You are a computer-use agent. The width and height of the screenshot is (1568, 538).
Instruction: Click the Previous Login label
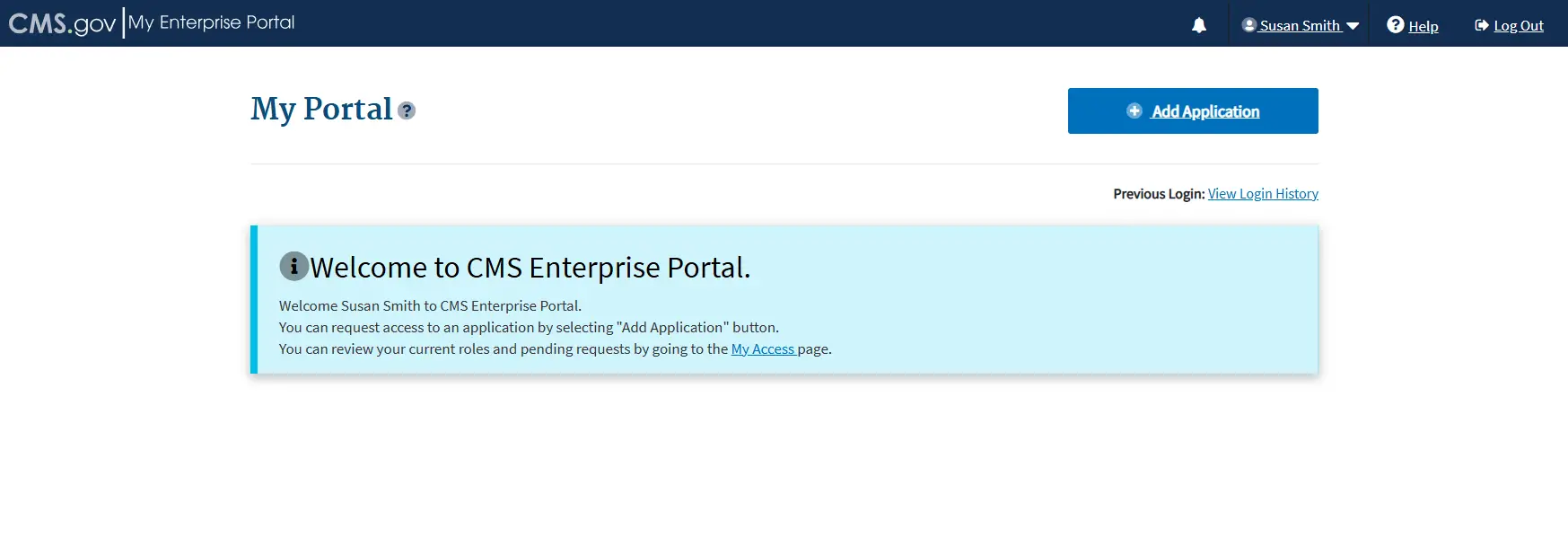1159,194
